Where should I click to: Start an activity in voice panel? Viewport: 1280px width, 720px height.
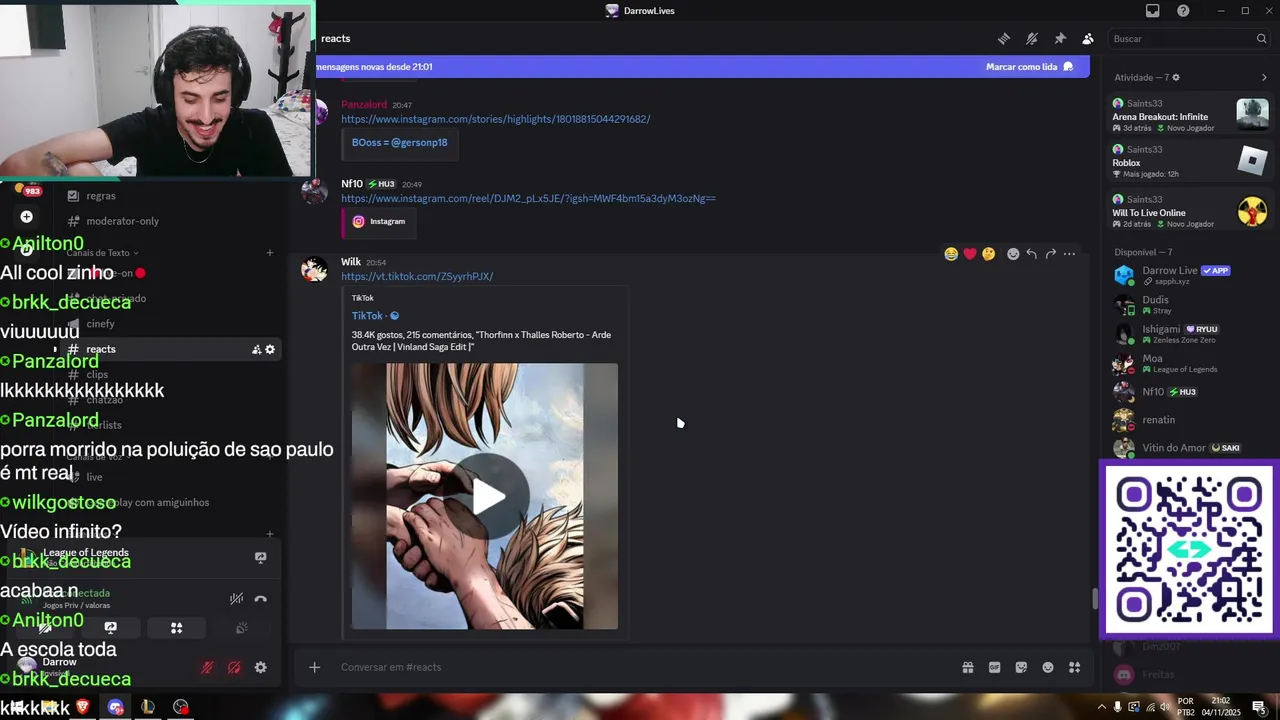point(176,628)
